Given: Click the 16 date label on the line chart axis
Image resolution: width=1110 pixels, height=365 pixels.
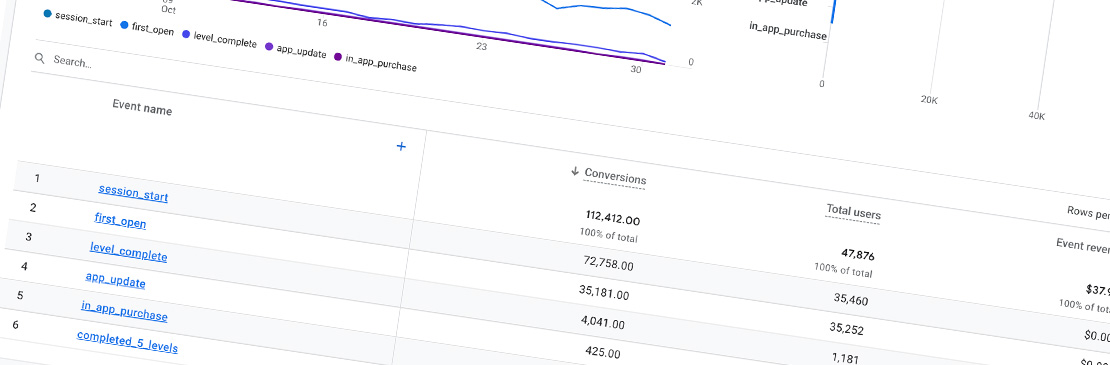Looking at the screenshot, I should (322, 23).
